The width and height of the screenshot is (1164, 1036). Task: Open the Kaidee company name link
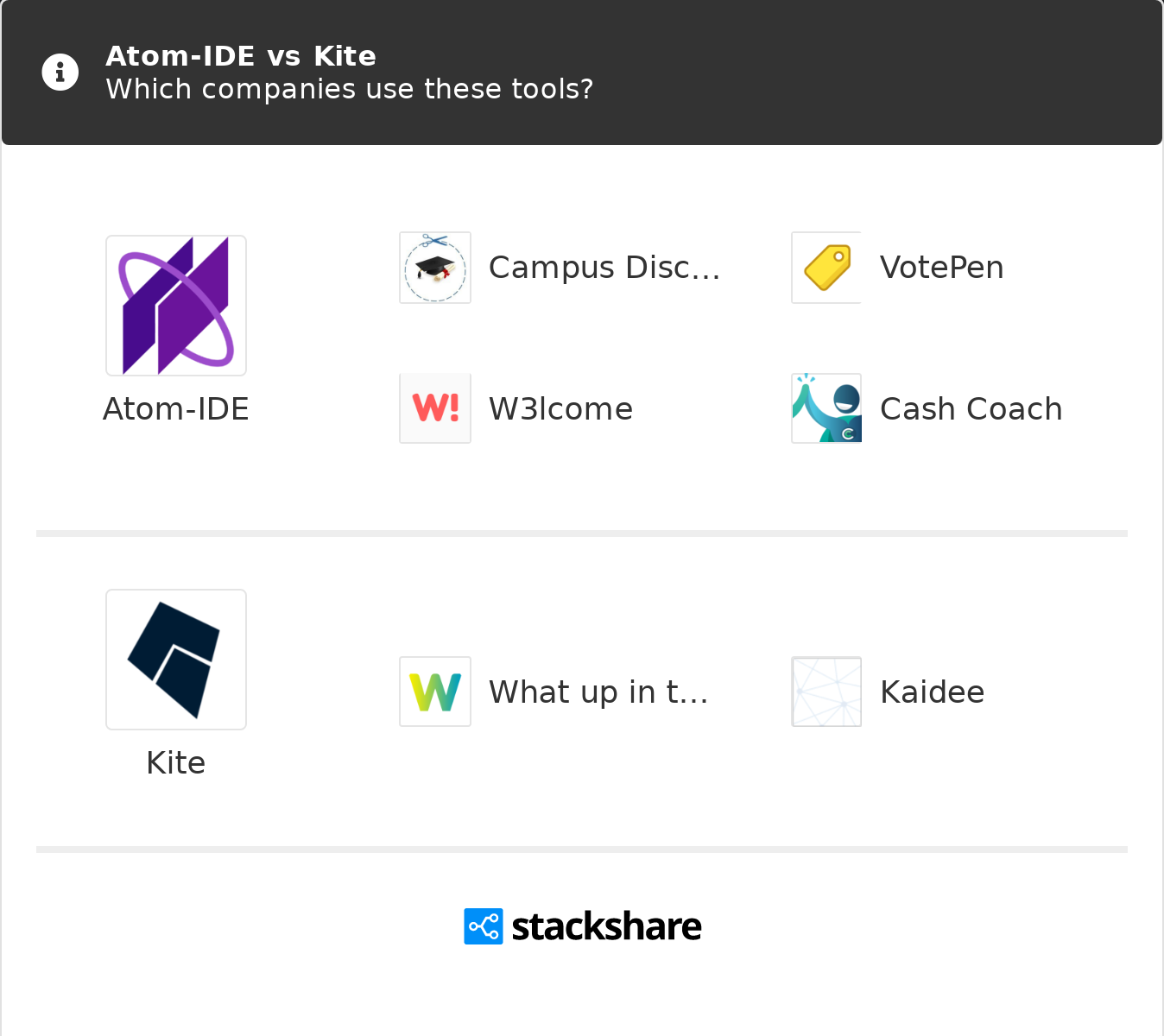(x=932, y=692)
